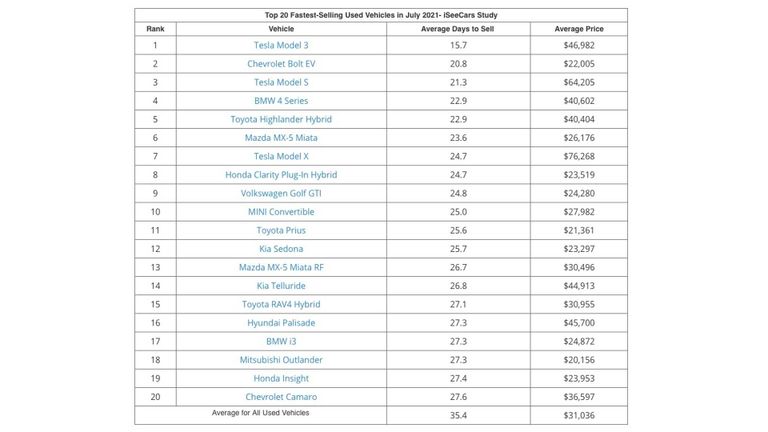Open the Honda Insight link
This screenshot has width=768, height=432.
(x=281, y=378)
